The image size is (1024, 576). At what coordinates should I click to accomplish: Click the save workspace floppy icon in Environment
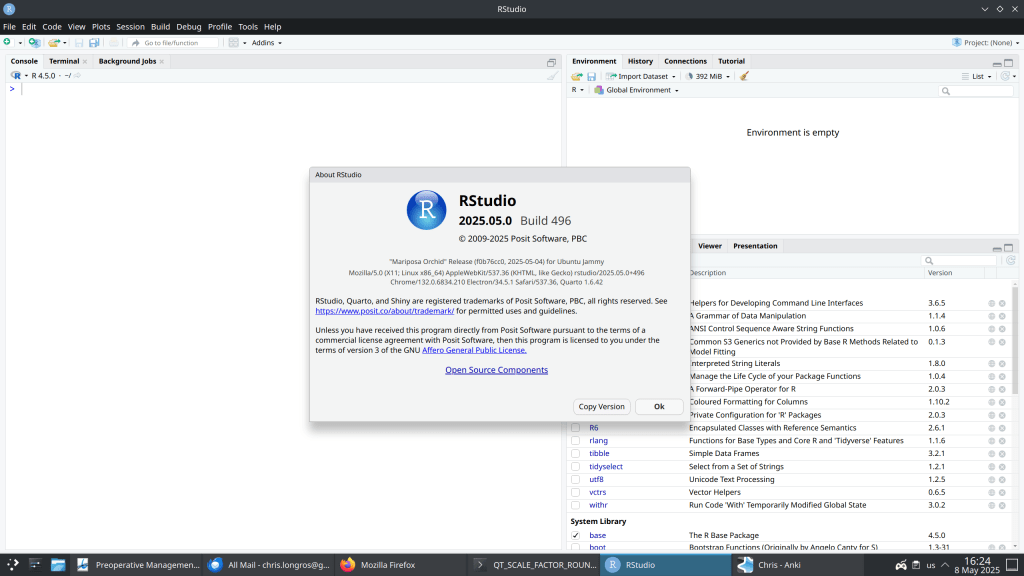[x=591, y=76]
